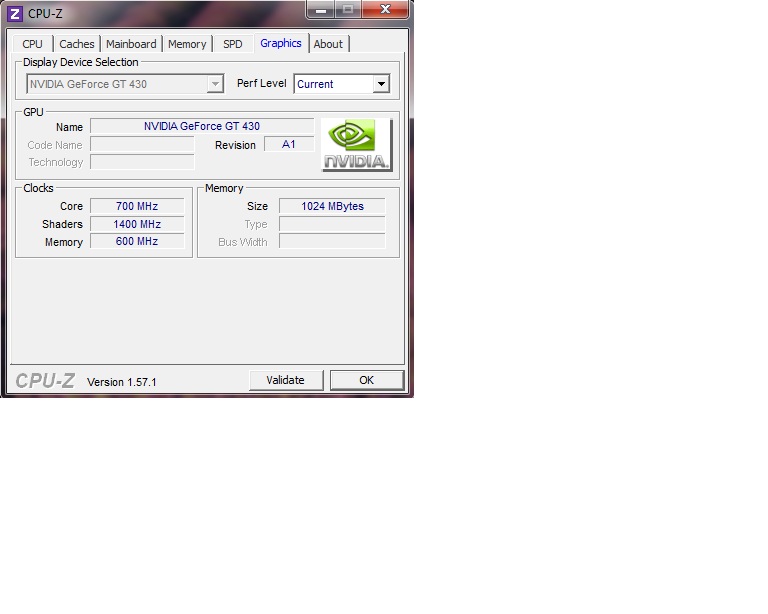The height and width of the screenshot is (614, 768).
Task: Click the GPU Name field
Action: point(202,126)
